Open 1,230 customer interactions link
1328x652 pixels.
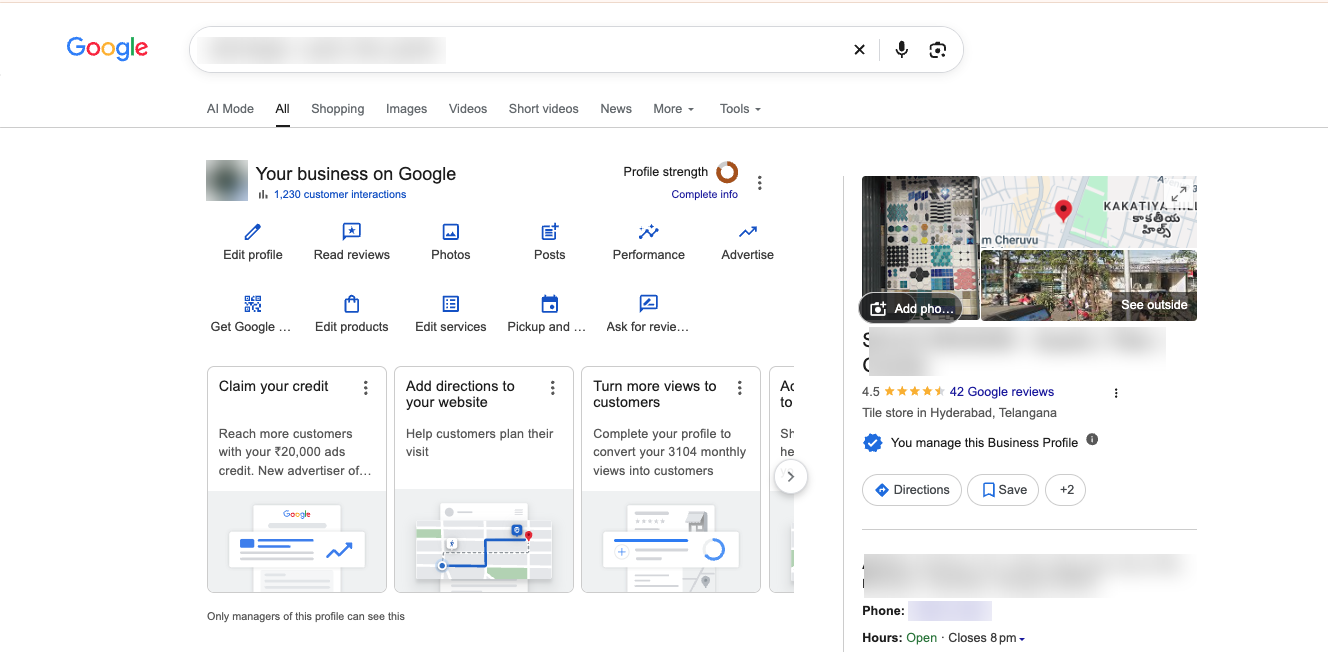(x=340, y=195)
